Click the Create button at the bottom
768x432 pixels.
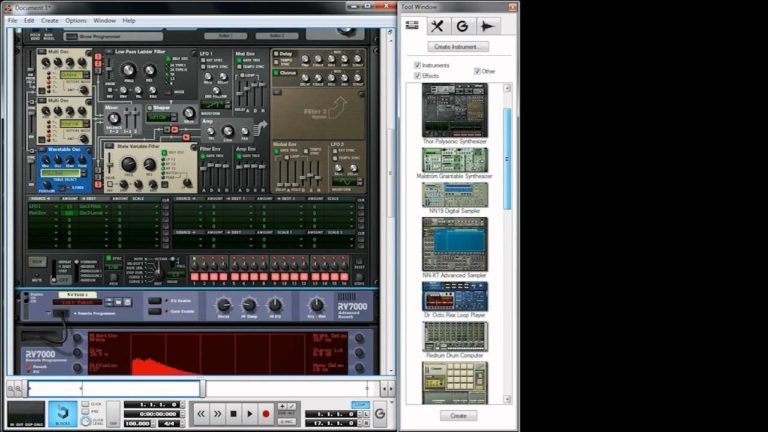(458, 415)
